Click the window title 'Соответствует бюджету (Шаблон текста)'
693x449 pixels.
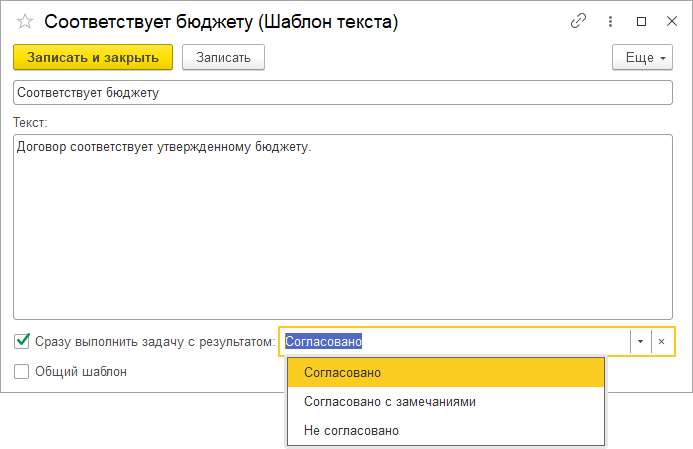222,22
